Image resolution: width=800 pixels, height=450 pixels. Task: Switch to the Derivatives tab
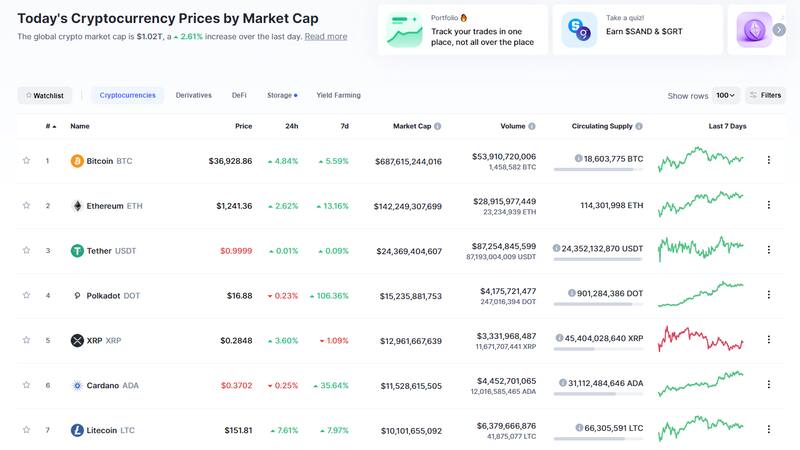click(x=193, y=96)
